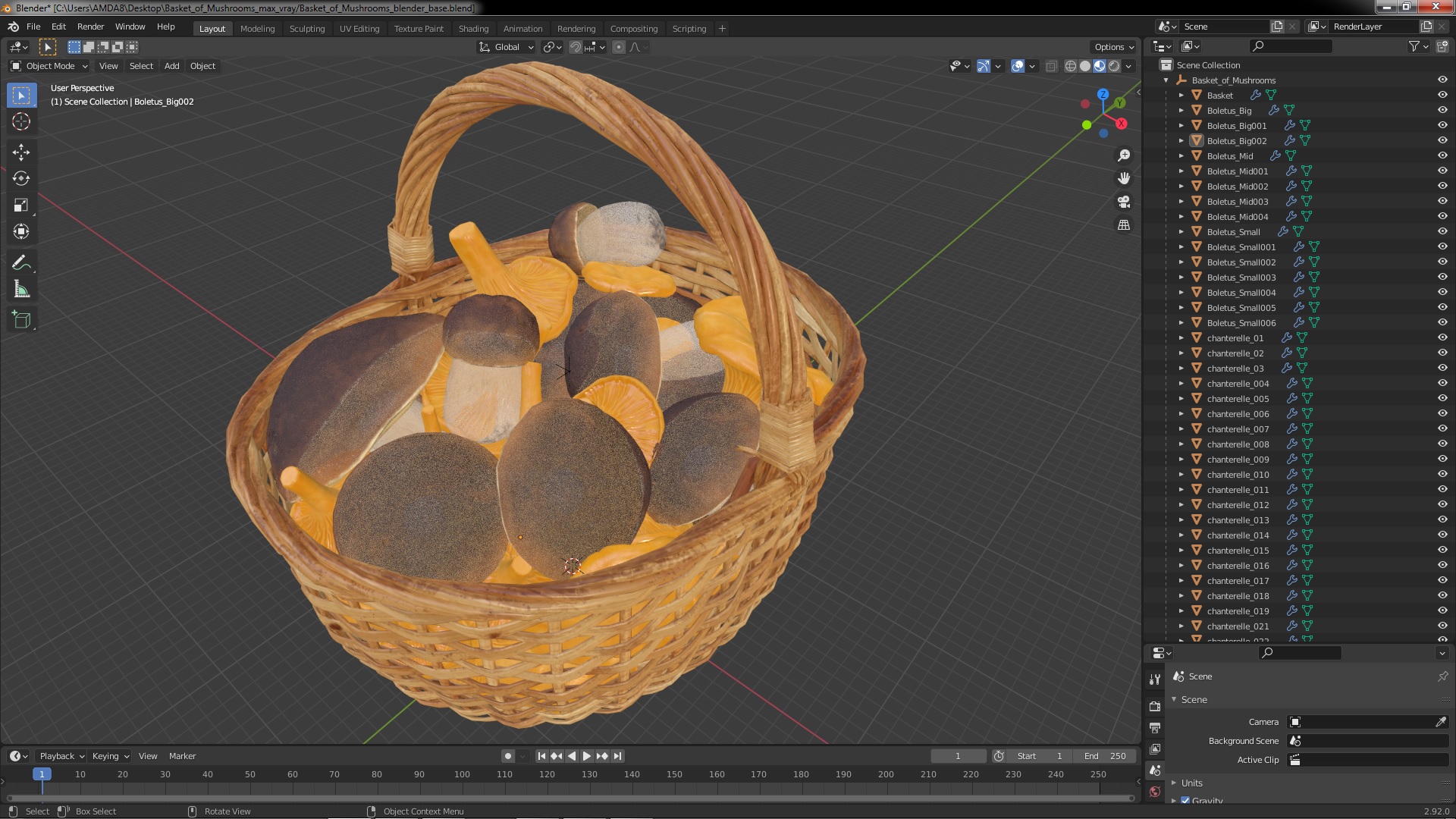Toggle viewport gizmos display

pos(983,66)
